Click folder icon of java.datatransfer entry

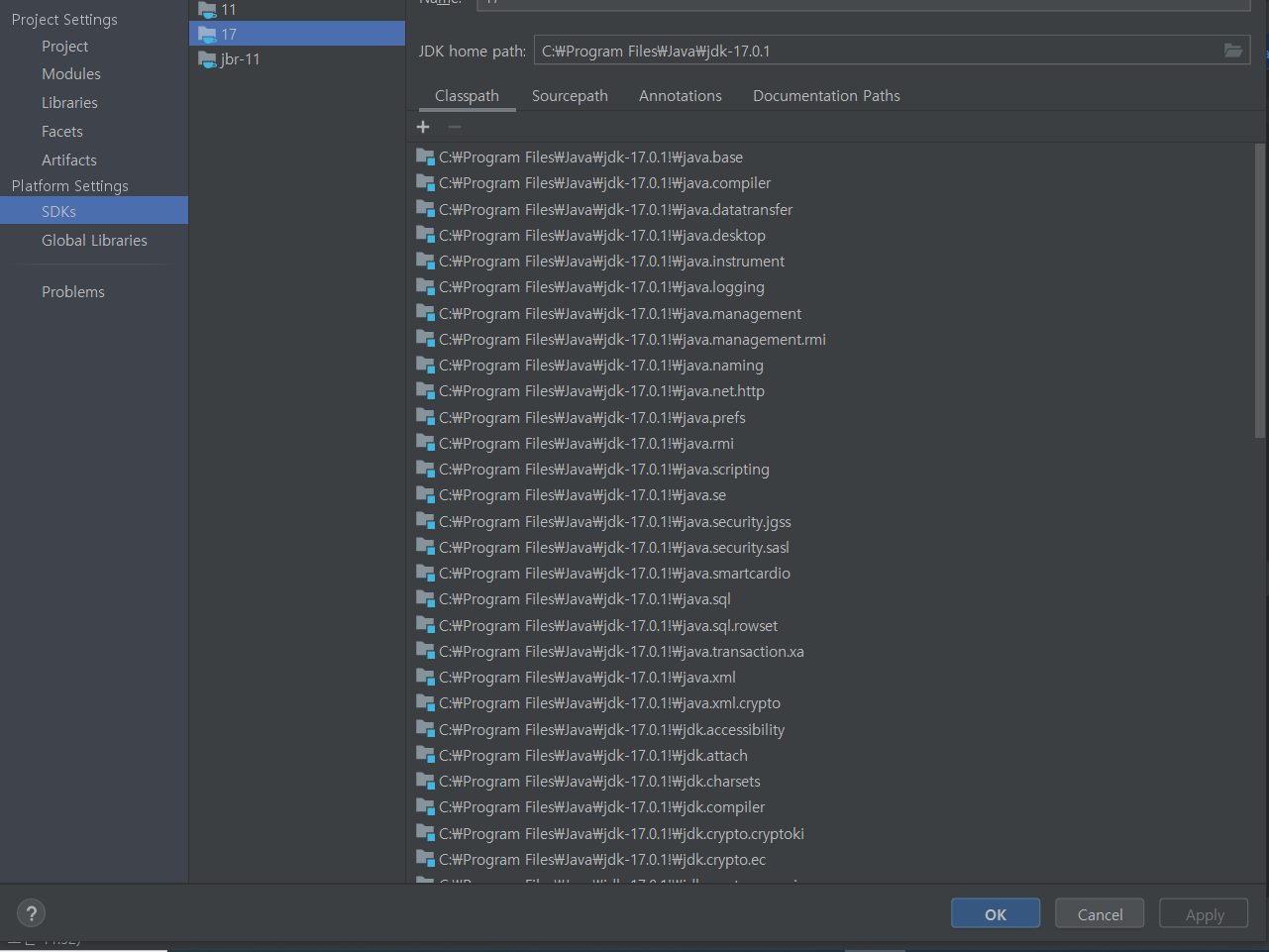point(426,209)
